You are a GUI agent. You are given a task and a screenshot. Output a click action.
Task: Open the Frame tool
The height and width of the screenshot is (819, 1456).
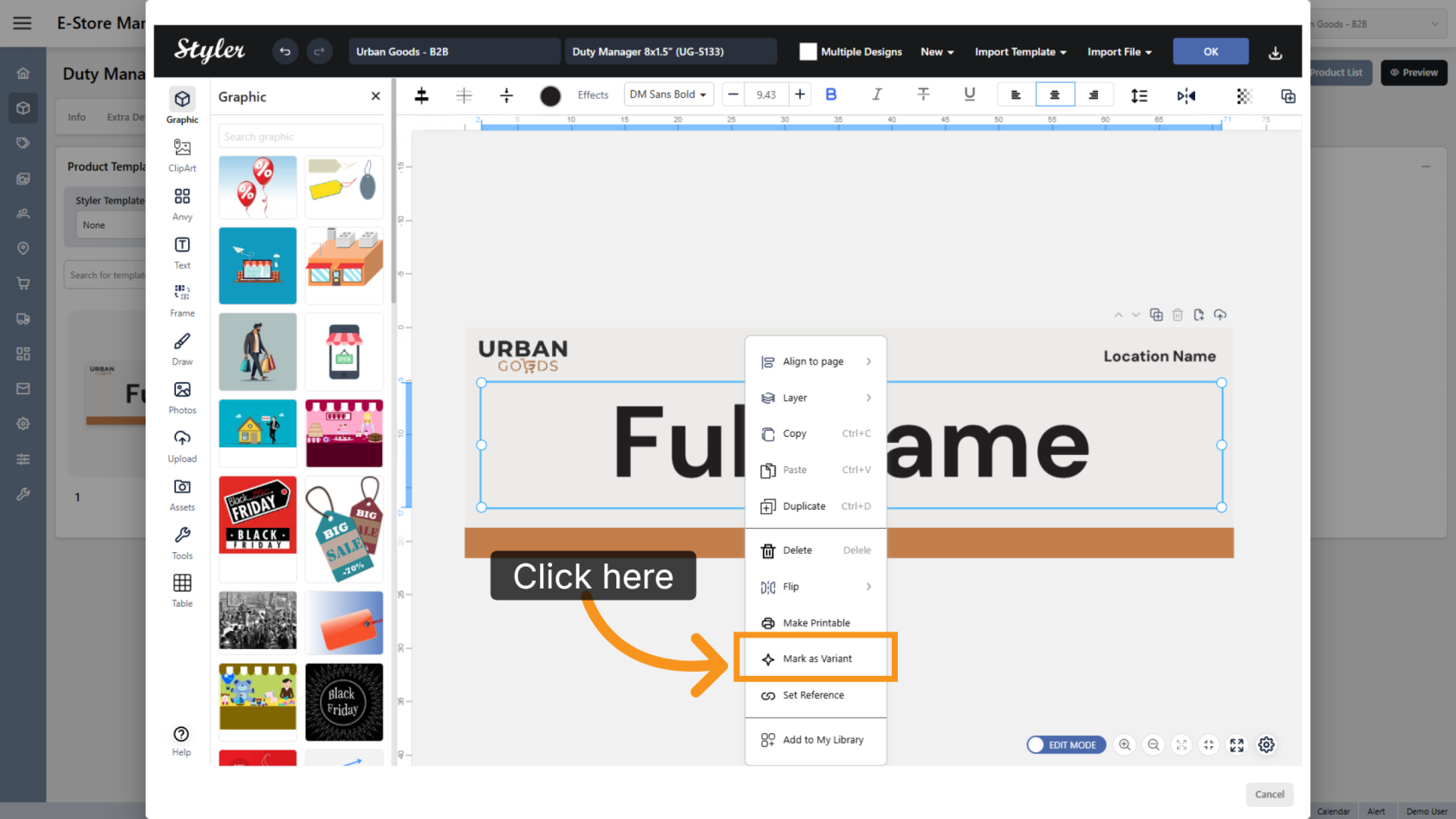182,300
